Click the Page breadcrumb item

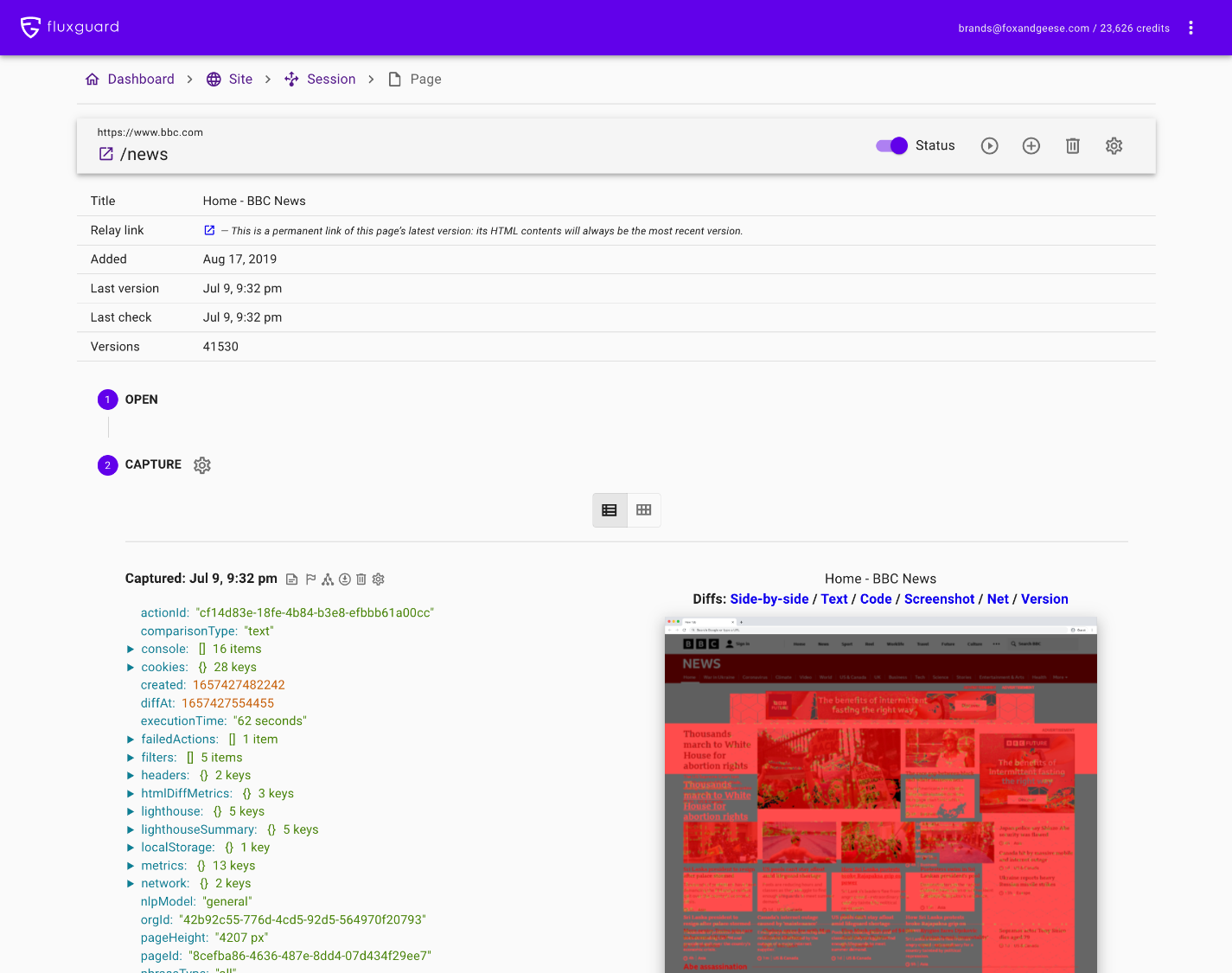click(425, 79)
